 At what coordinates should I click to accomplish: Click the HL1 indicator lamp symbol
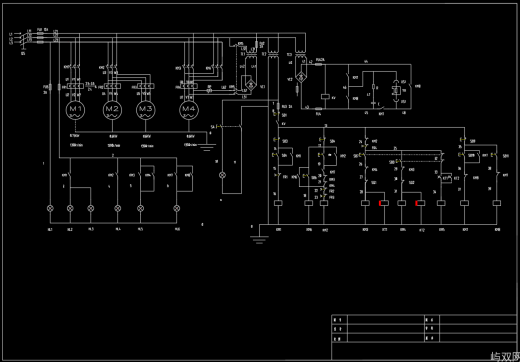click(50, 208)
